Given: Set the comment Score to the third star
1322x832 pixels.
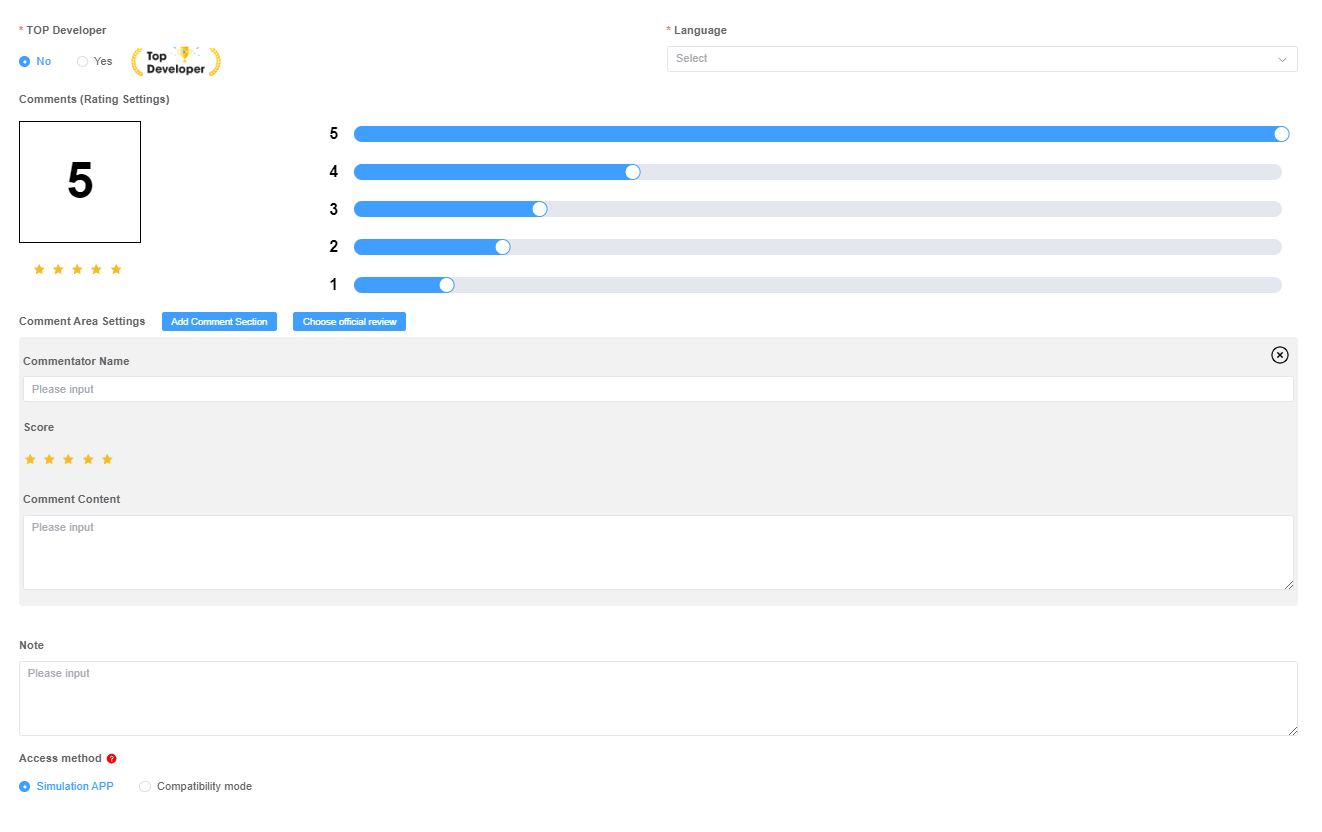Looking at the screenshot, I should [69, 459].
